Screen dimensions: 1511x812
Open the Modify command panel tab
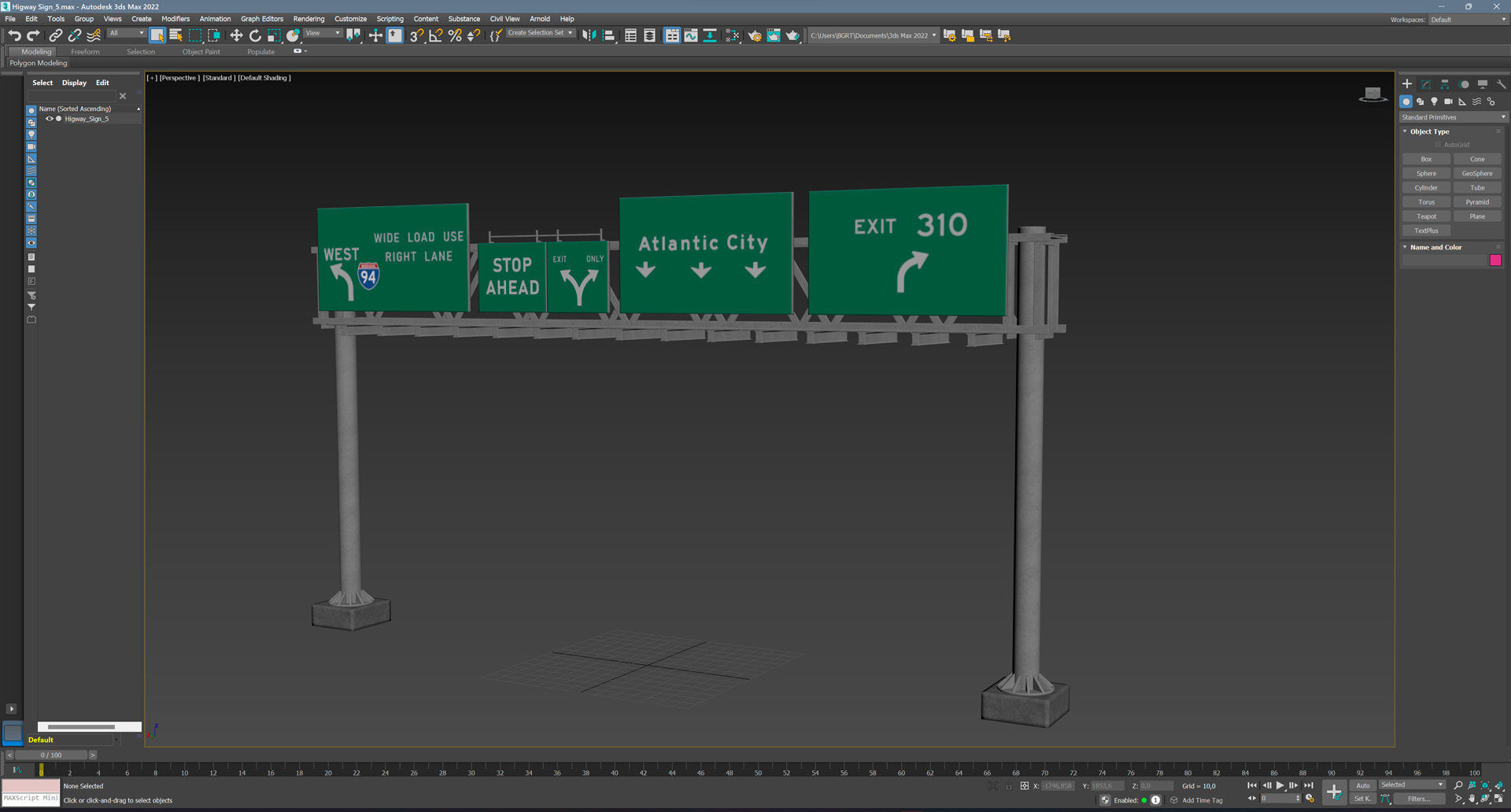pyautogui.click(x=1426, y=84)
